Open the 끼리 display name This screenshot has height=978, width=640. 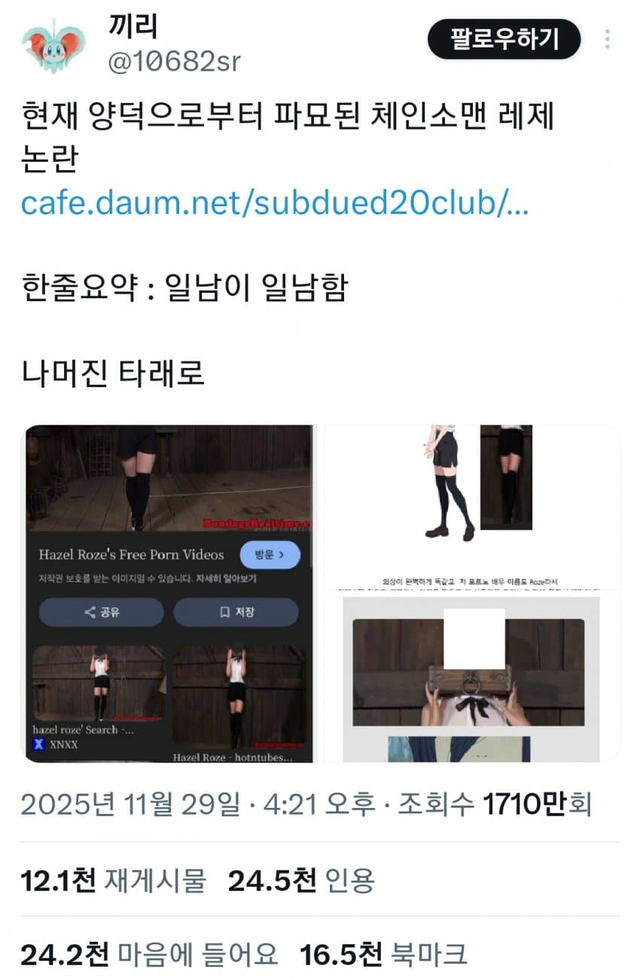(x=133, y=26)
